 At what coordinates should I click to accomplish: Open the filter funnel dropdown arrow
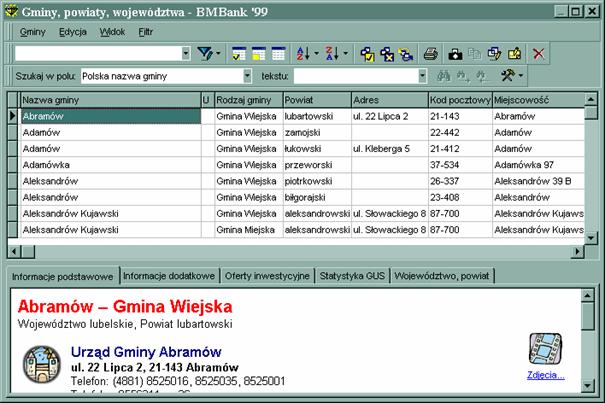218,54
